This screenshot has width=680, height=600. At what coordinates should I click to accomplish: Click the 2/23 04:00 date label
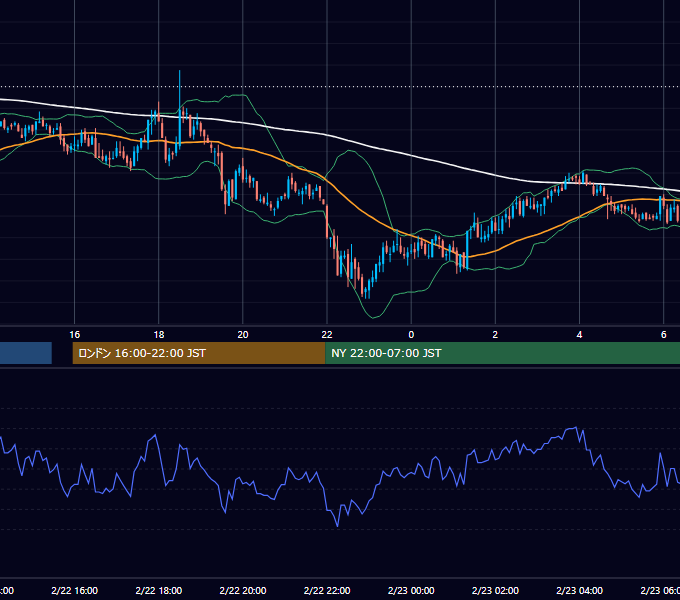pos(579,590)
